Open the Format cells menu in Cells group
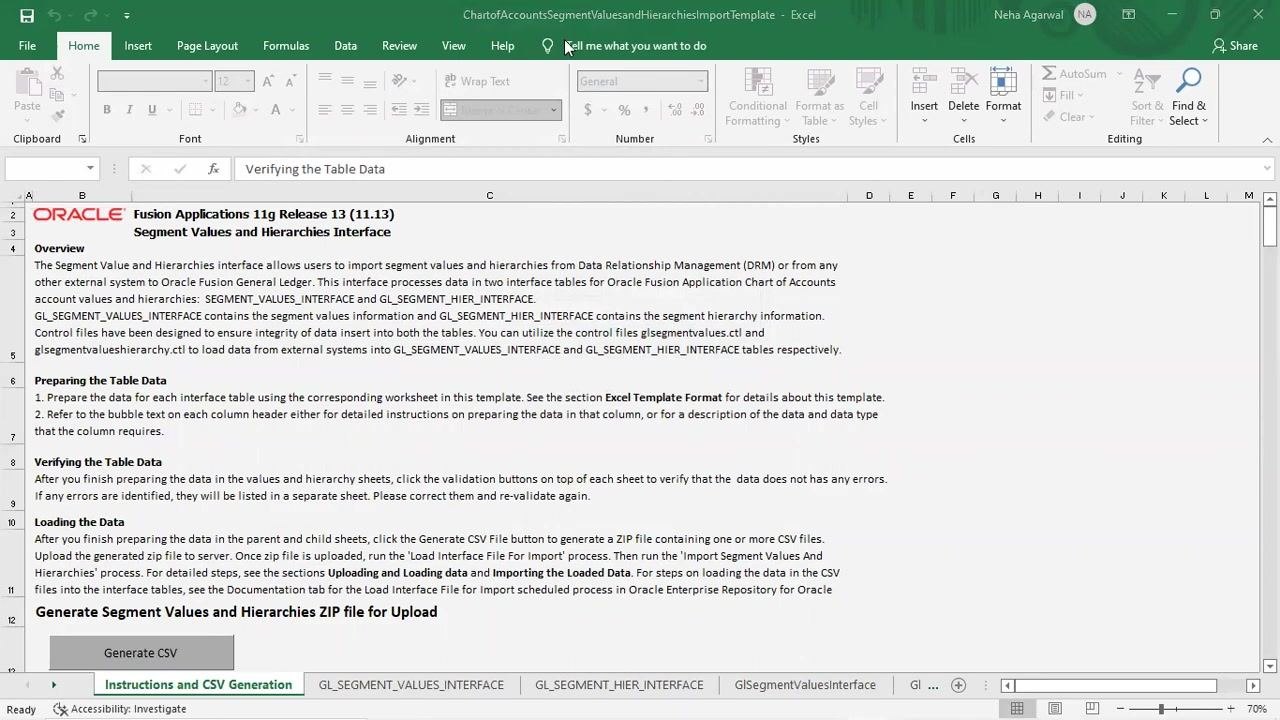Viewport: 1280px width, 720px height. pyautogui.click(x=1003, y=98)
